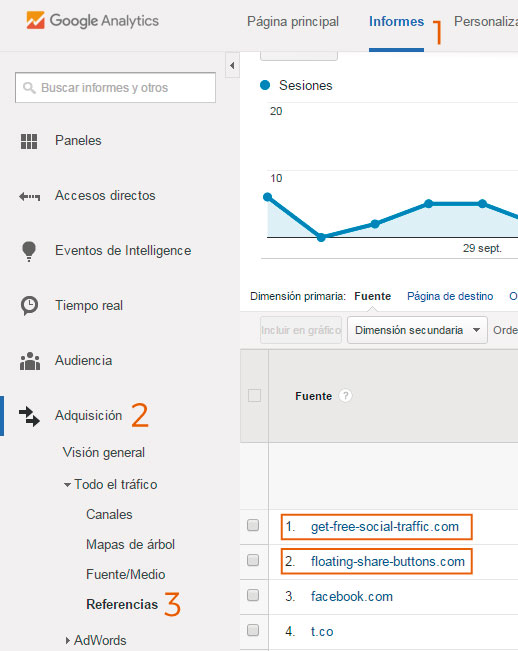
Task: Click the Adquisición arrows icon
Action: 29,416
